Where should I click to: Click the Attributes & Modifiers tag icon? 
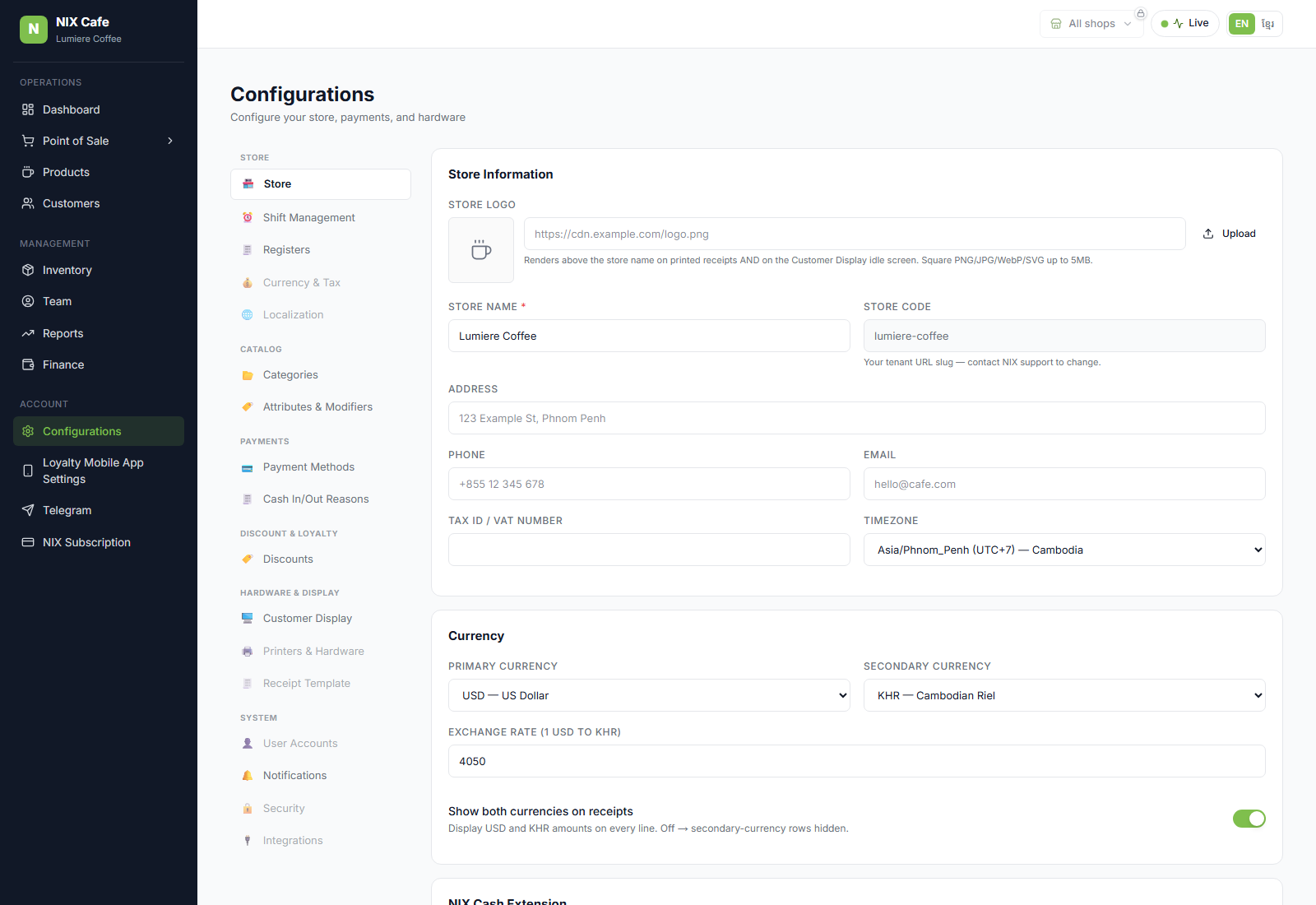coord(248,407)
